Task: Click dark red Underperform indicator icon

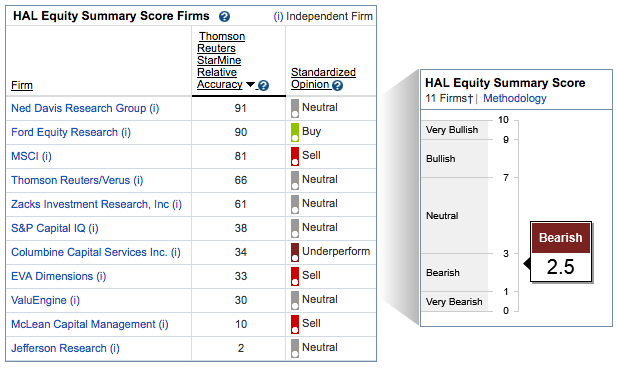Action: pos(295,252)
